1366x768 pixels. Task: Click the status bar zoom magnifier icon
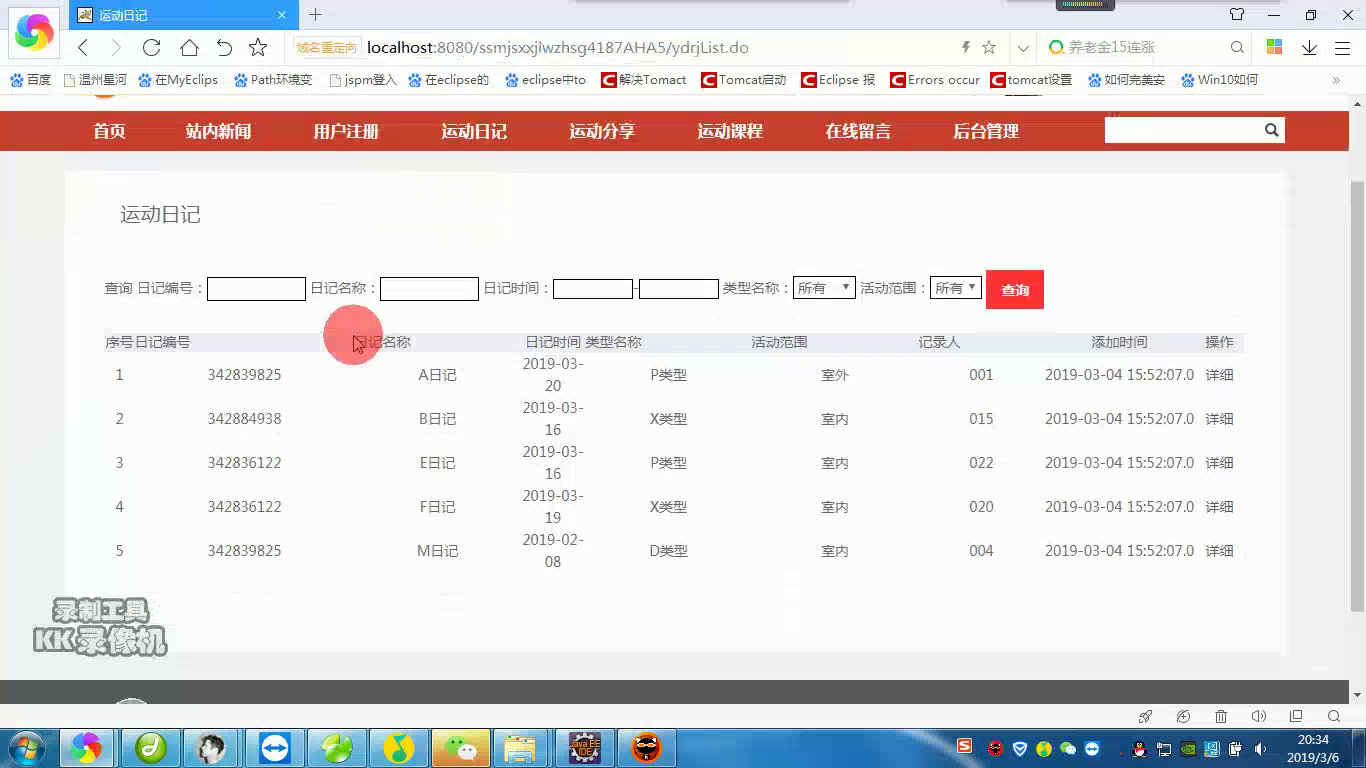point(1334,716)
